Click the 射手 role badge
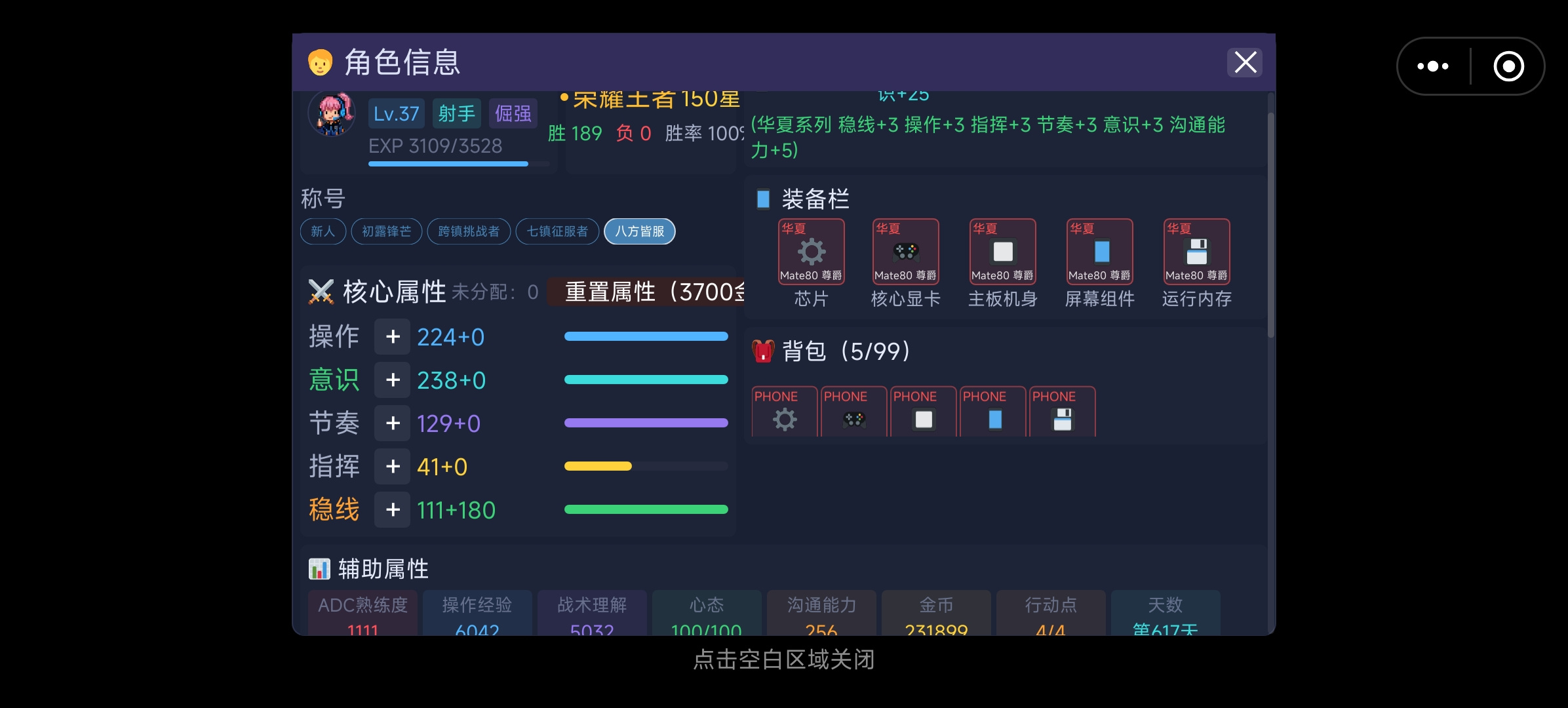This screenshot has height=708, width=1568. click(x=456, y=113)
